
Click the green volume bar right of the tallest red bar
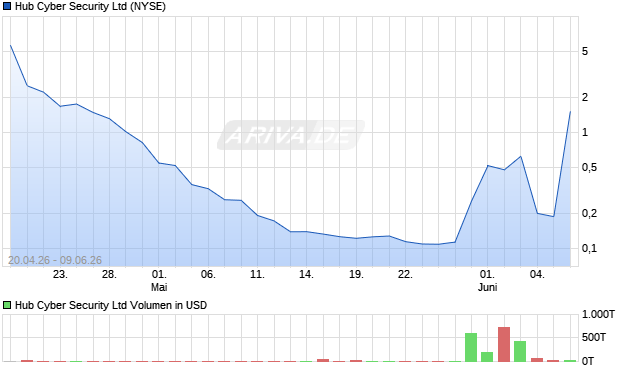tap(520, 351)
